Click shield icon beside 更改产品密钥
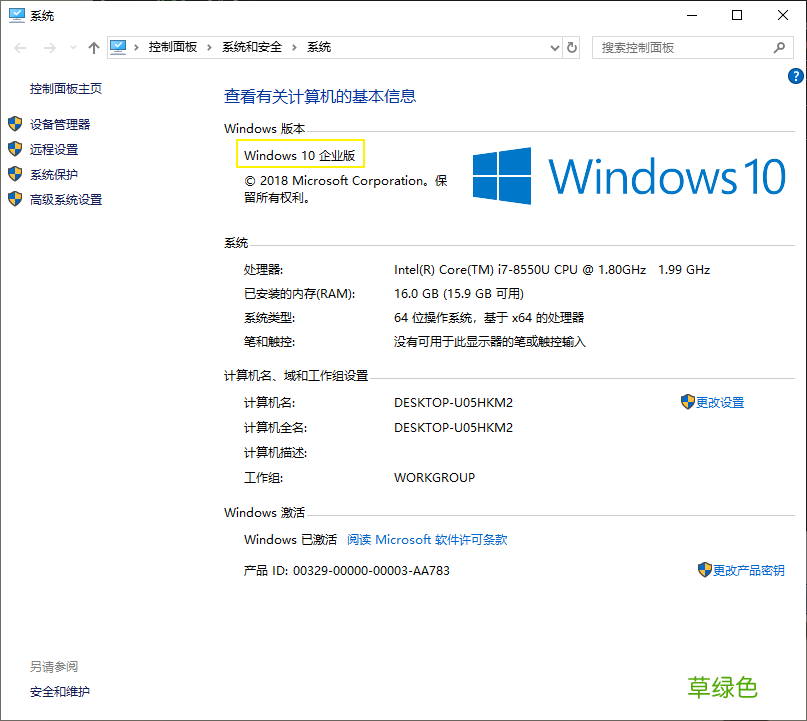 click(x=705, y=570)
